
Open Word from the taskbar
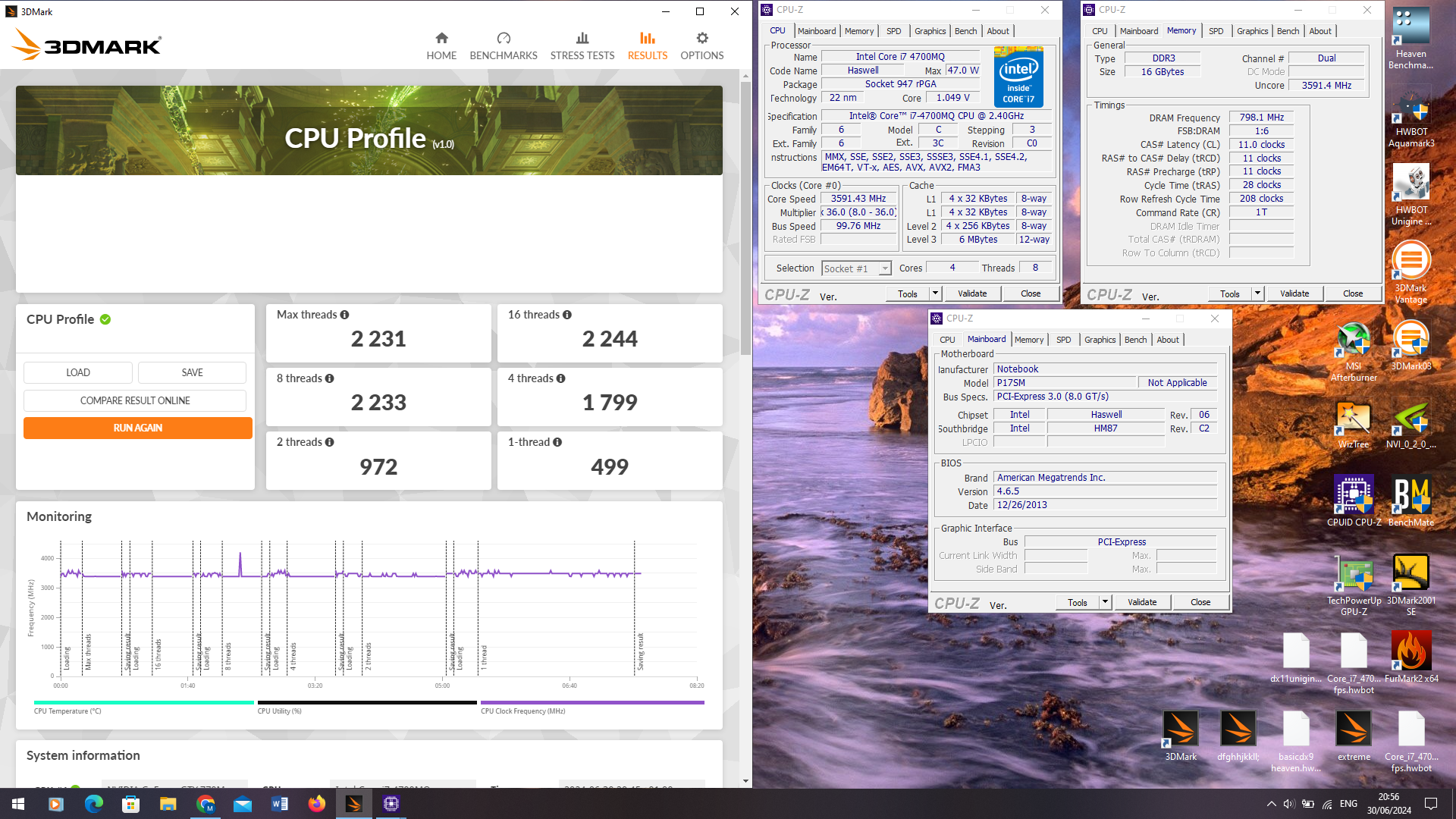[x=280, y=804]
